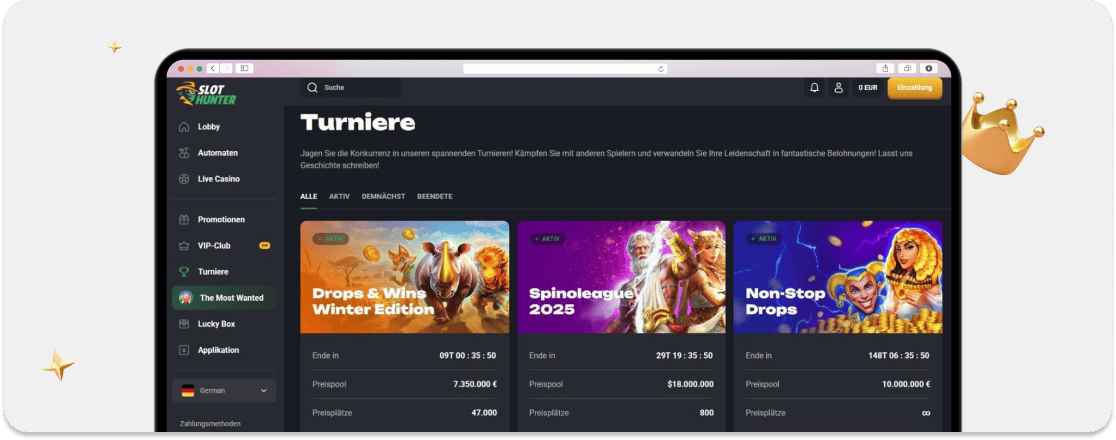Click the Einzahlung deposit button
This screenshot has height=440, width=1116.
pyautogui.click(x=915, y=88)
